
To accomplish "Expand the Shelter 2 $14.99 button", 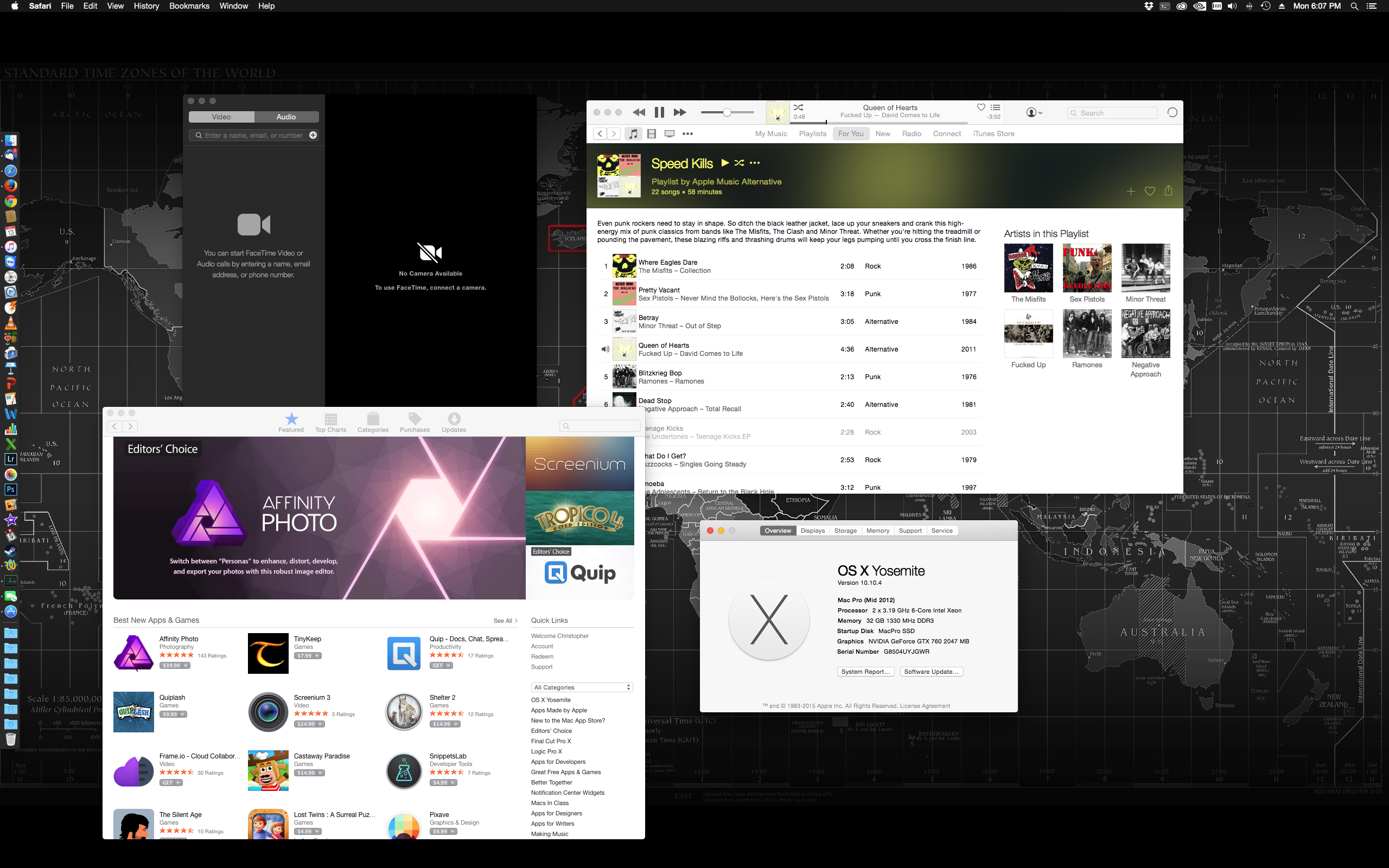I will tap(457, 724).
